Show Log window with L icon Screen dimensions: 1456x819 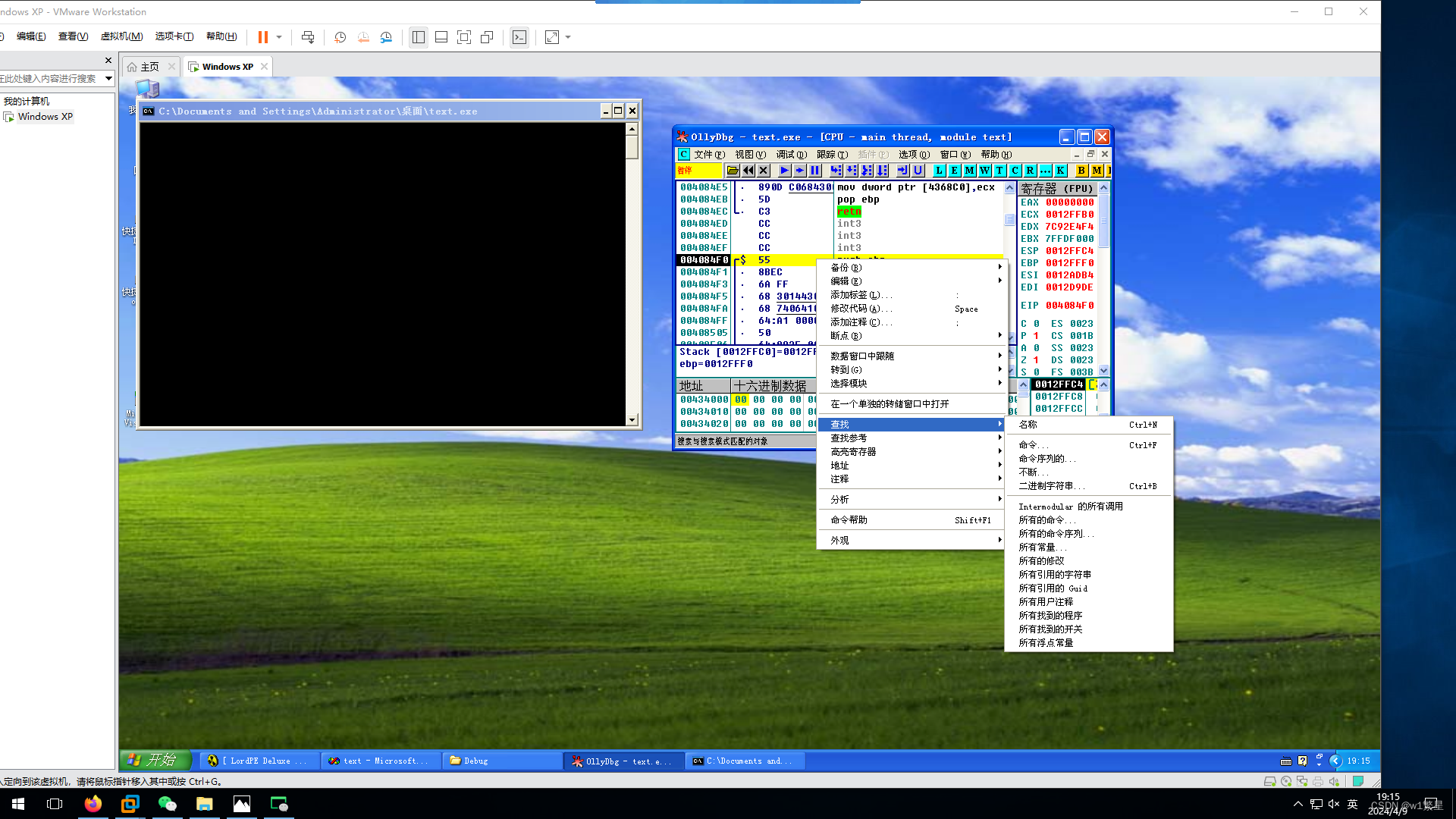click(939, 171)
